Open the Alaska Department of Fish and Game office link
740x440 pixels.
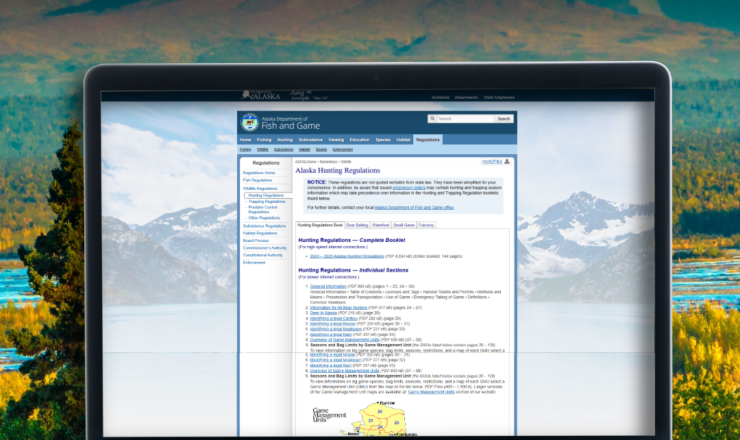[x=414, y=208]
